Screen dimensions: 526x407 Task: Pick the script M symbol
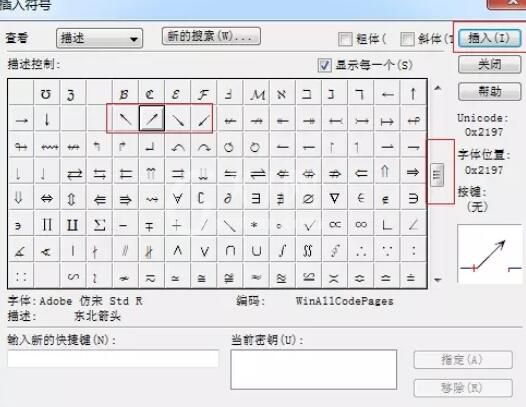(x=257, y=94)
